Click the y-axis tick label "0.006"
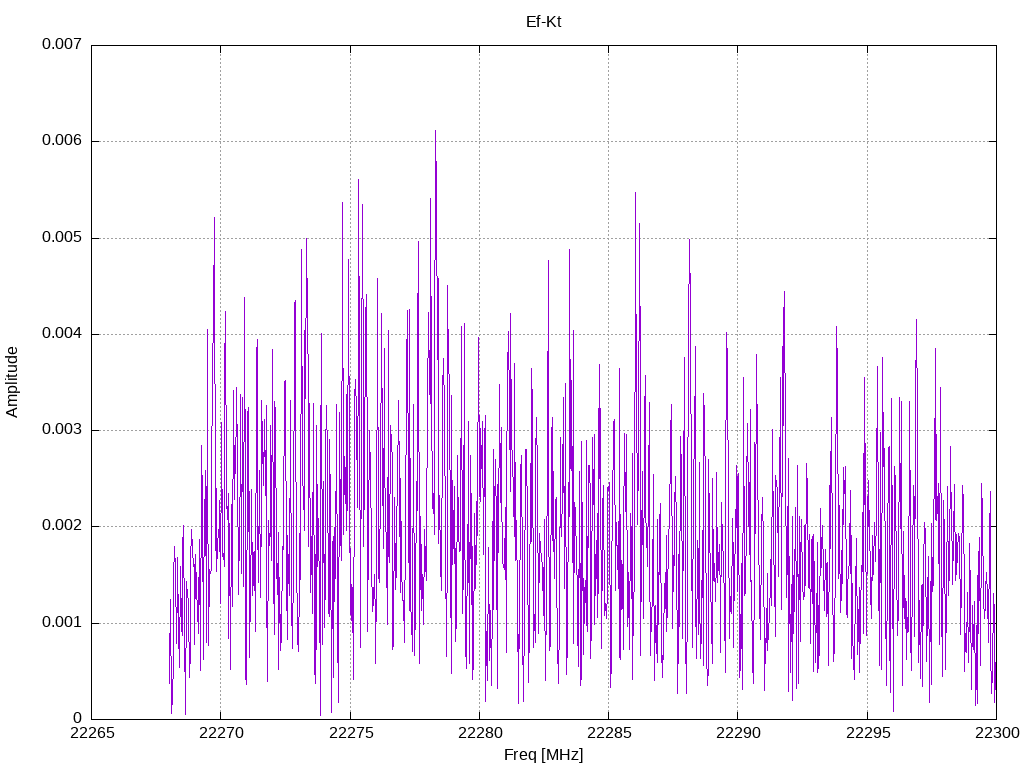 pyautogui.click(x=62, y=140)
